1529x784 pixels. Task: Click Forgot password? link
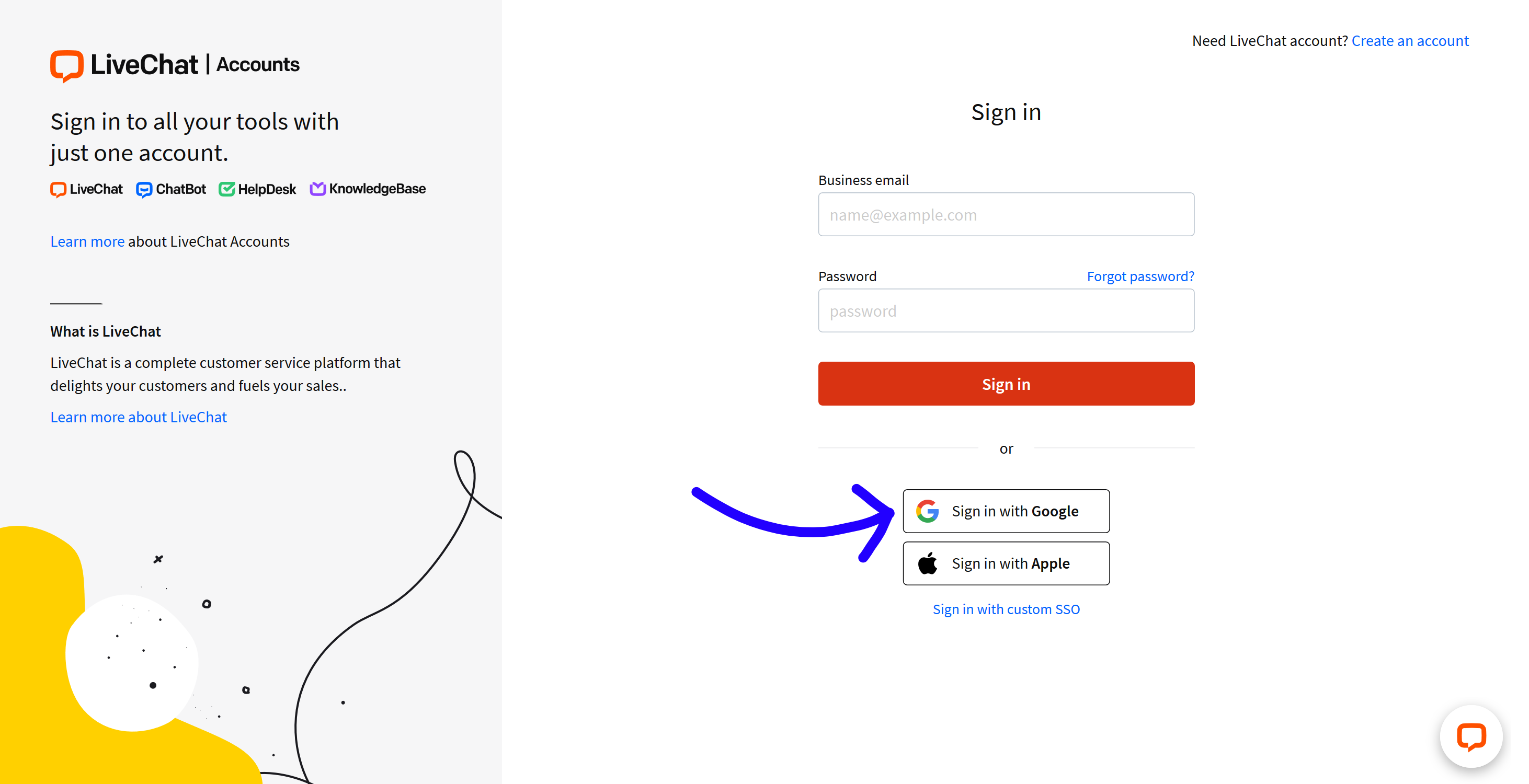pos(1140,275)
